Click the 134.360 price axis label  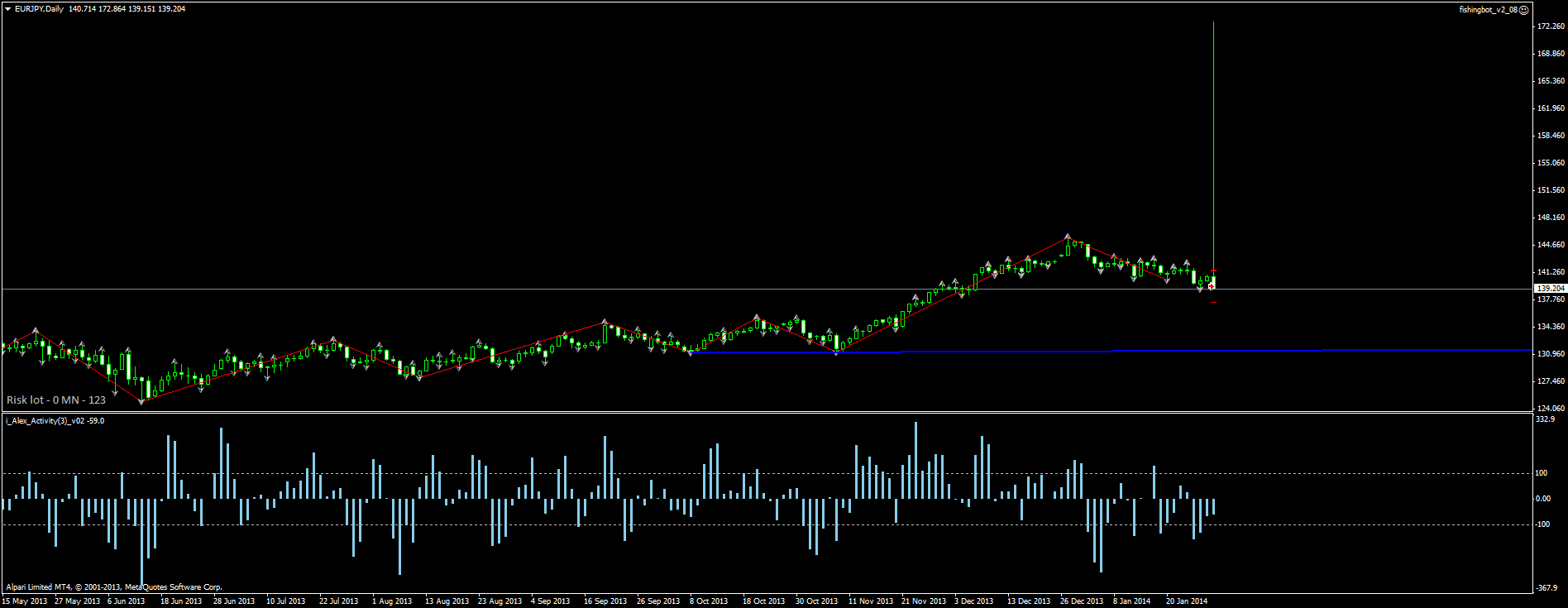pyautogui.click(x=1551, y=327)
